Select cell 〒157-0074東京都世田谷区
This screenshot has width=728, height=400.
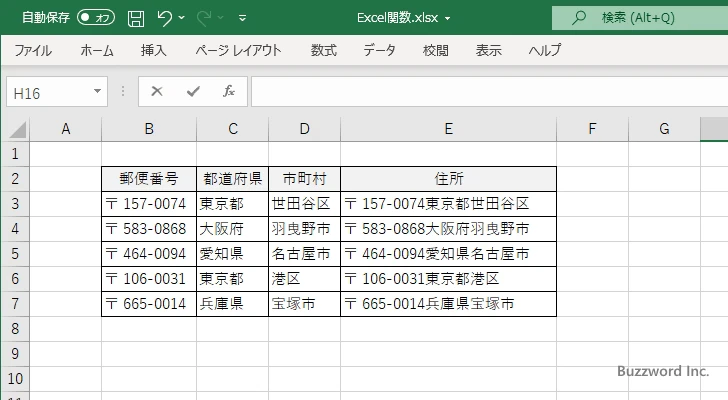[x=448, y=204]
